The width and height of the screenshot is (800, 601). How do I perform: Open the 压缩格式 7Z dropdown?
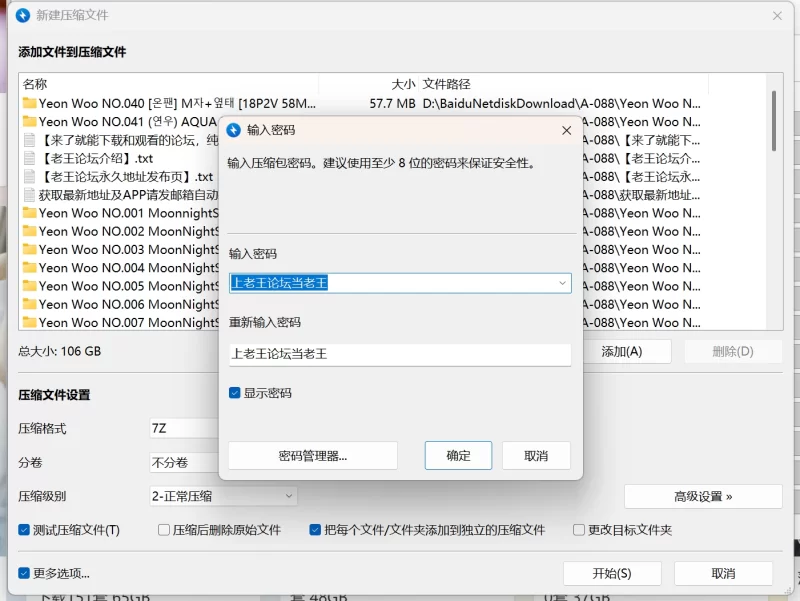[183, 428]
